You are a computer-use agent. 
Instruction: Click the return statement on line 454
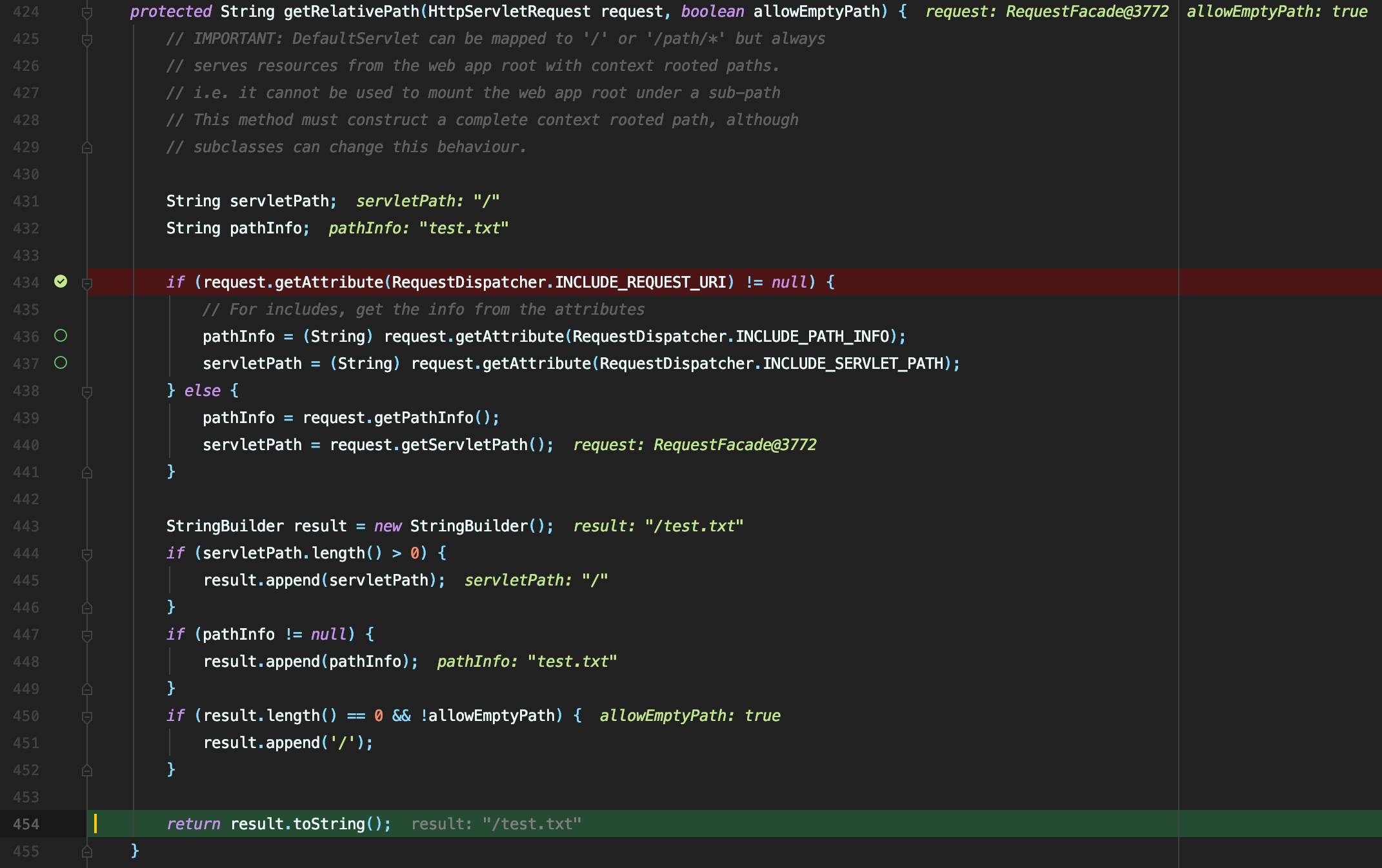(279, 824)
